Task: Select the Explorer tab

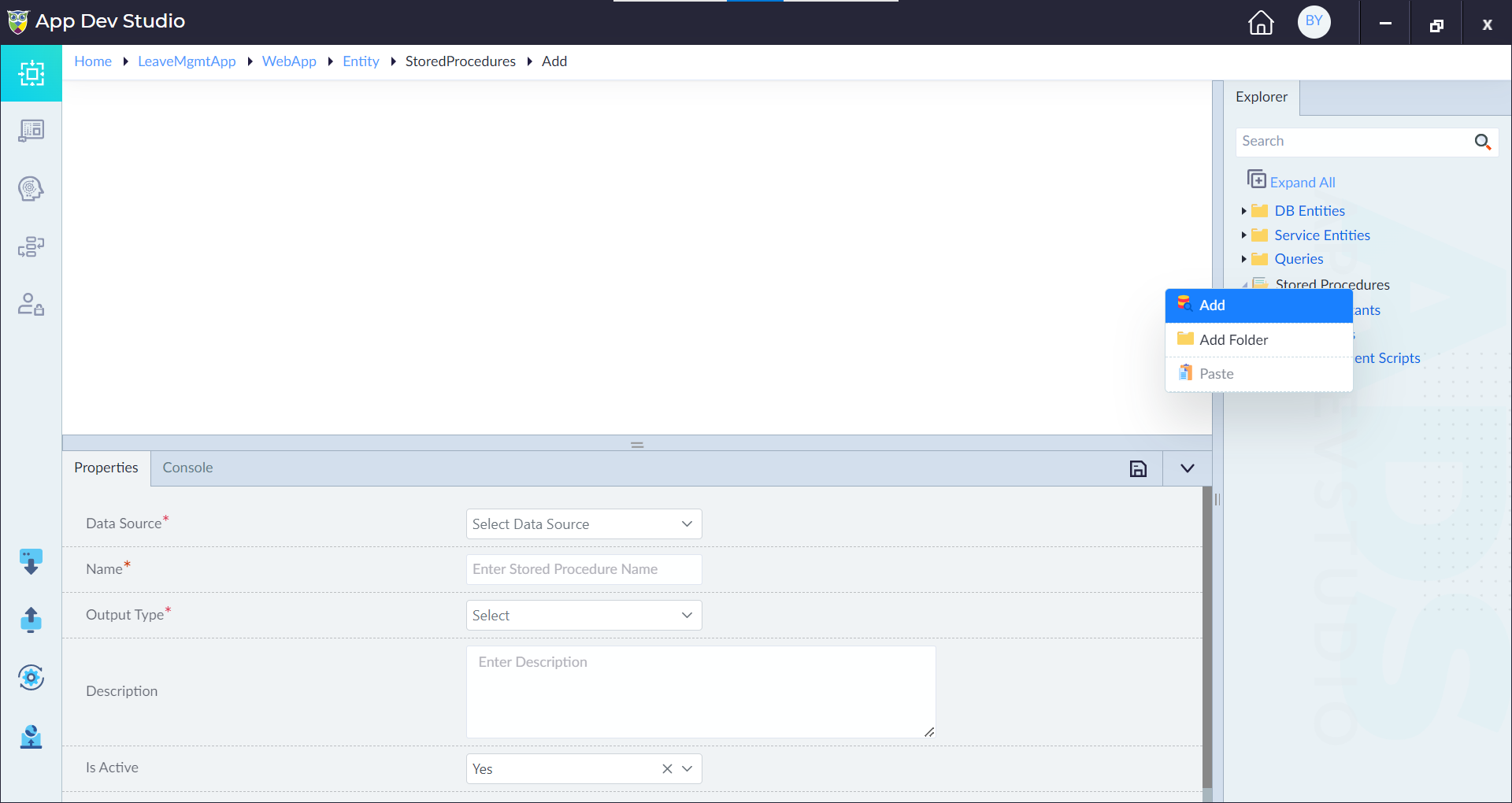Action: coord(1262,97)
